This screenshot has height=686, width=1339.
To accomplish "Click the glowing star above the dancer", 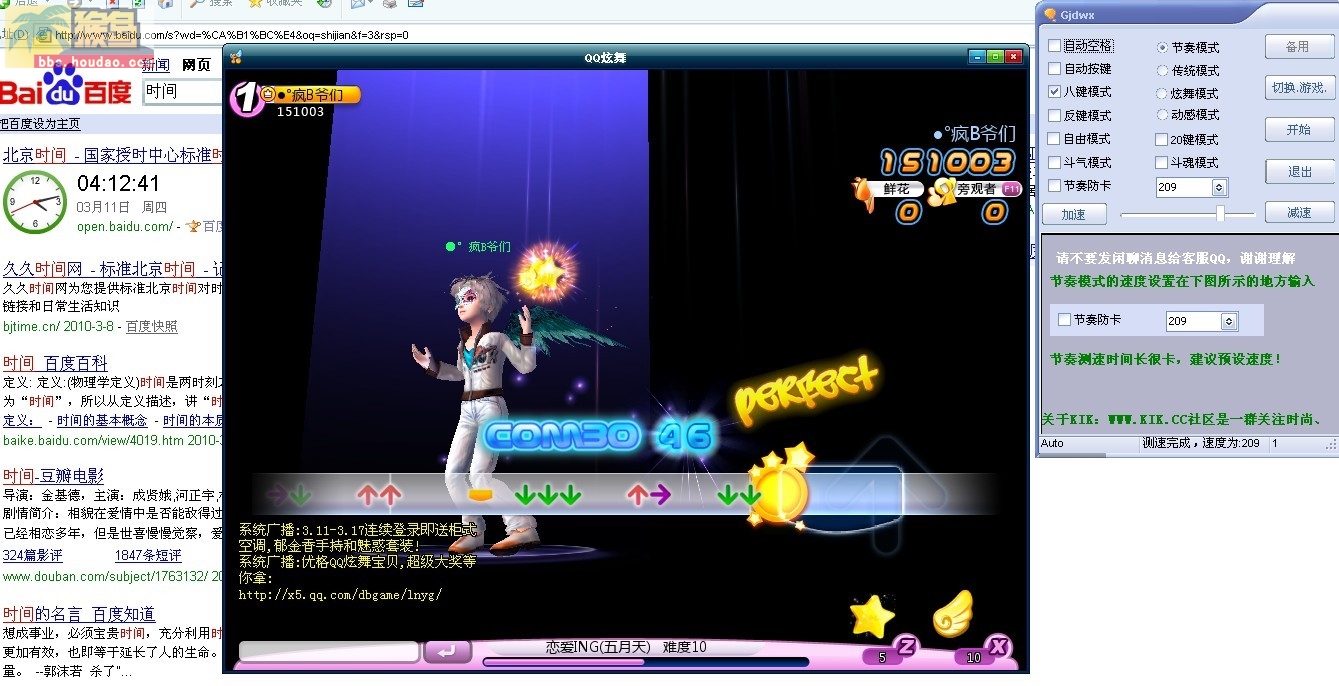I will [x=544, y=272].
